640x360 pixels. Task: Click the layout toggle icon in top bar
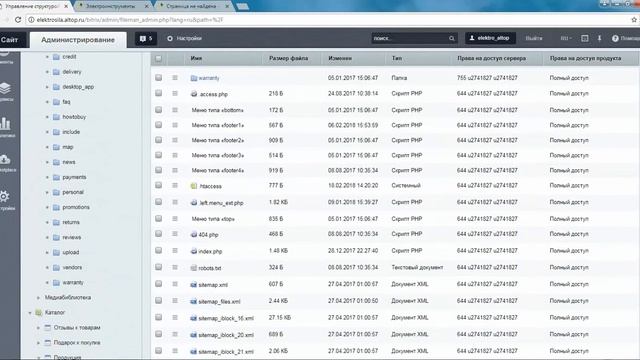click(584, 38)
